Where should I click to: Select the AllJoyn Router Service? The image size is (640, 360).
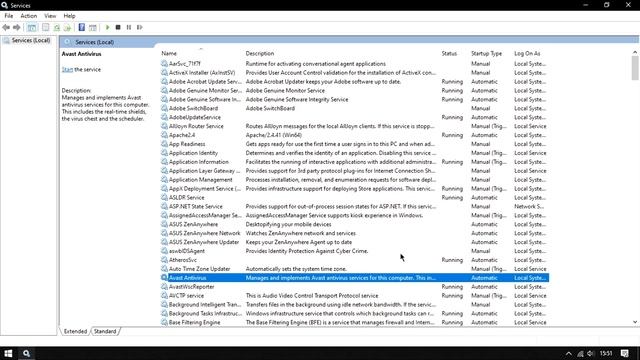point(355,127)
